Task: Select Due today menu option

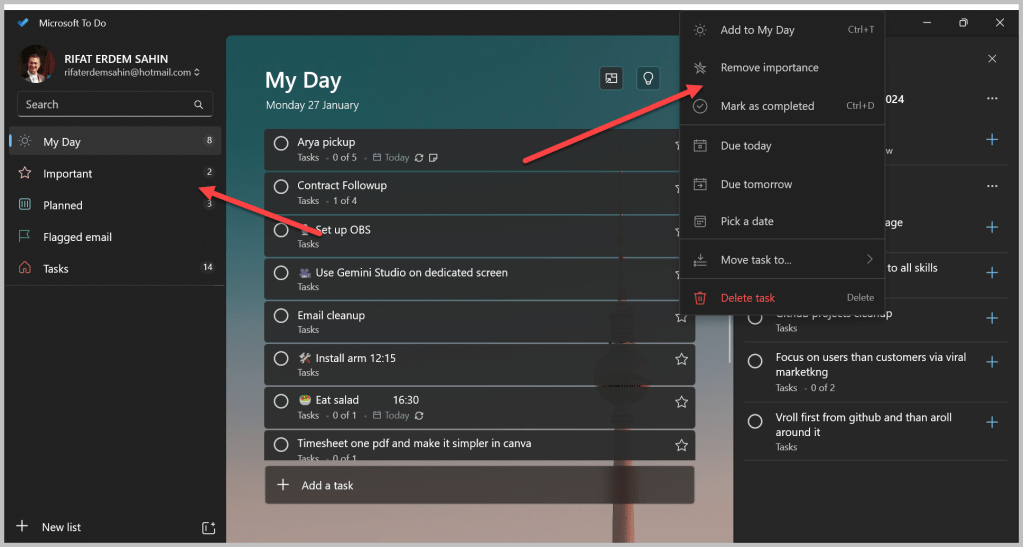Action: pos(782,146)
